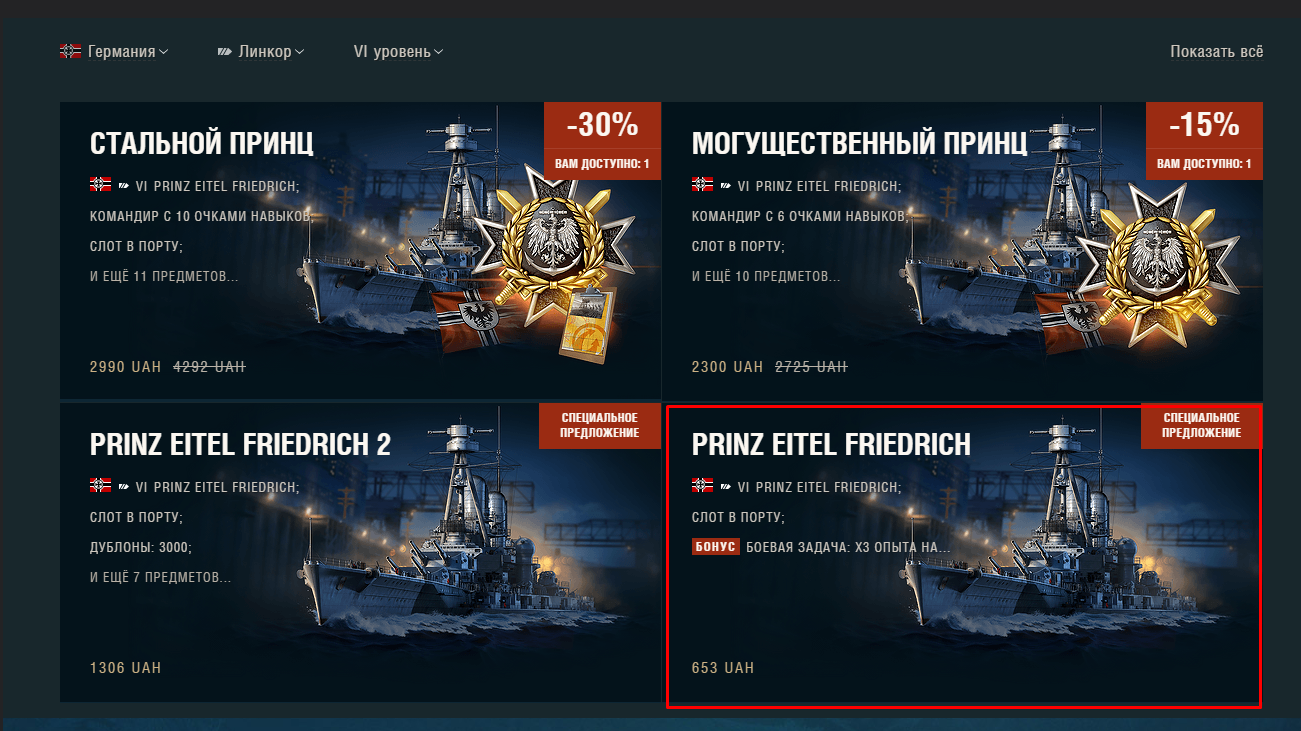Select the Prinz Eitel Friedrich 2 bundle title
The width and height of the screenshot is (1301, 731).
(240, 444)
